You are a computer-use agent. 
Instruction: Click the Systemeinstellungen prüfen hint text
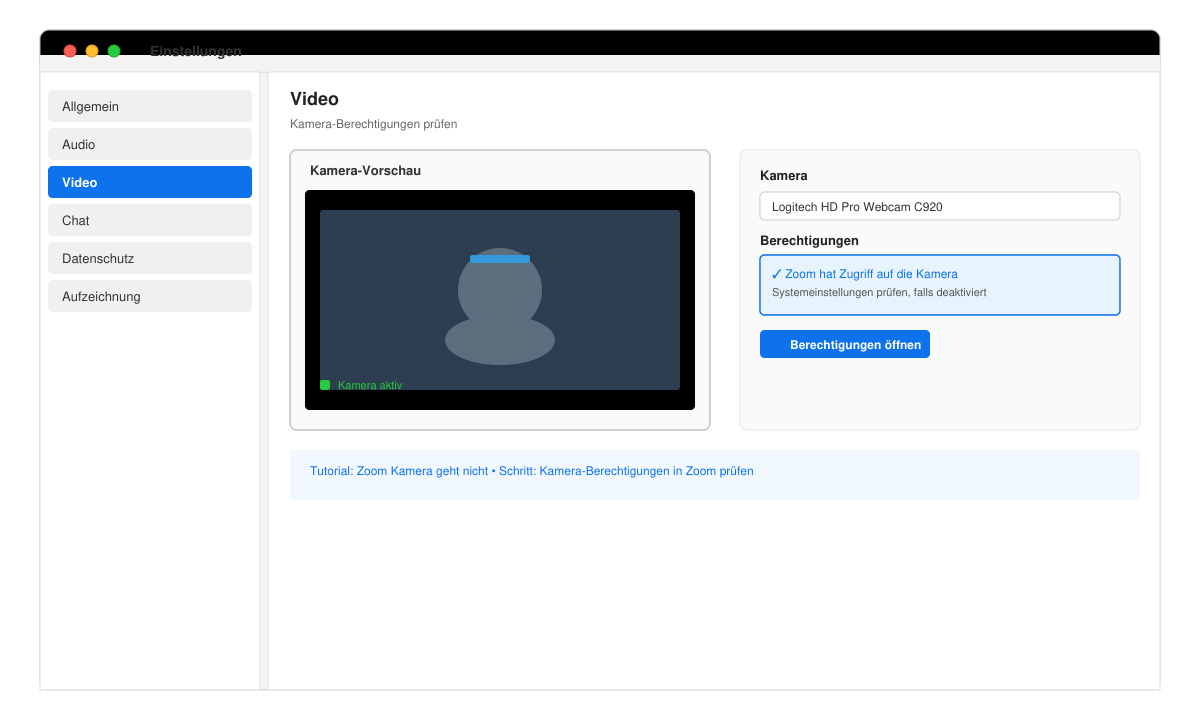879,293
